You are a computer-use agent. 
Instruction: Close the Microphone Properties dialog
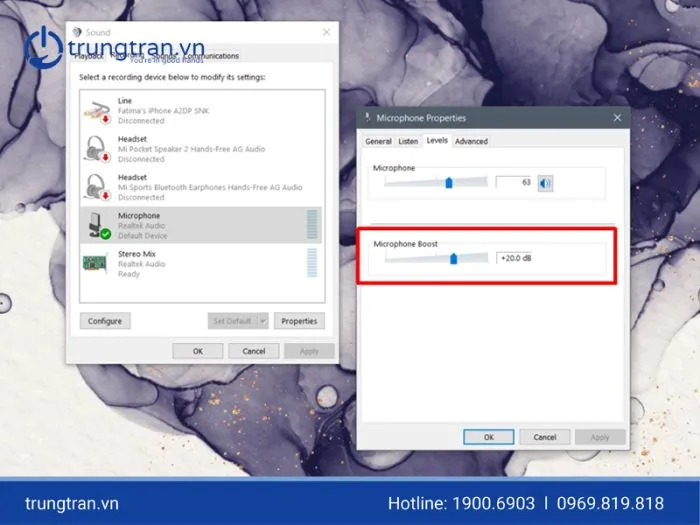click(x=617, y=118)
